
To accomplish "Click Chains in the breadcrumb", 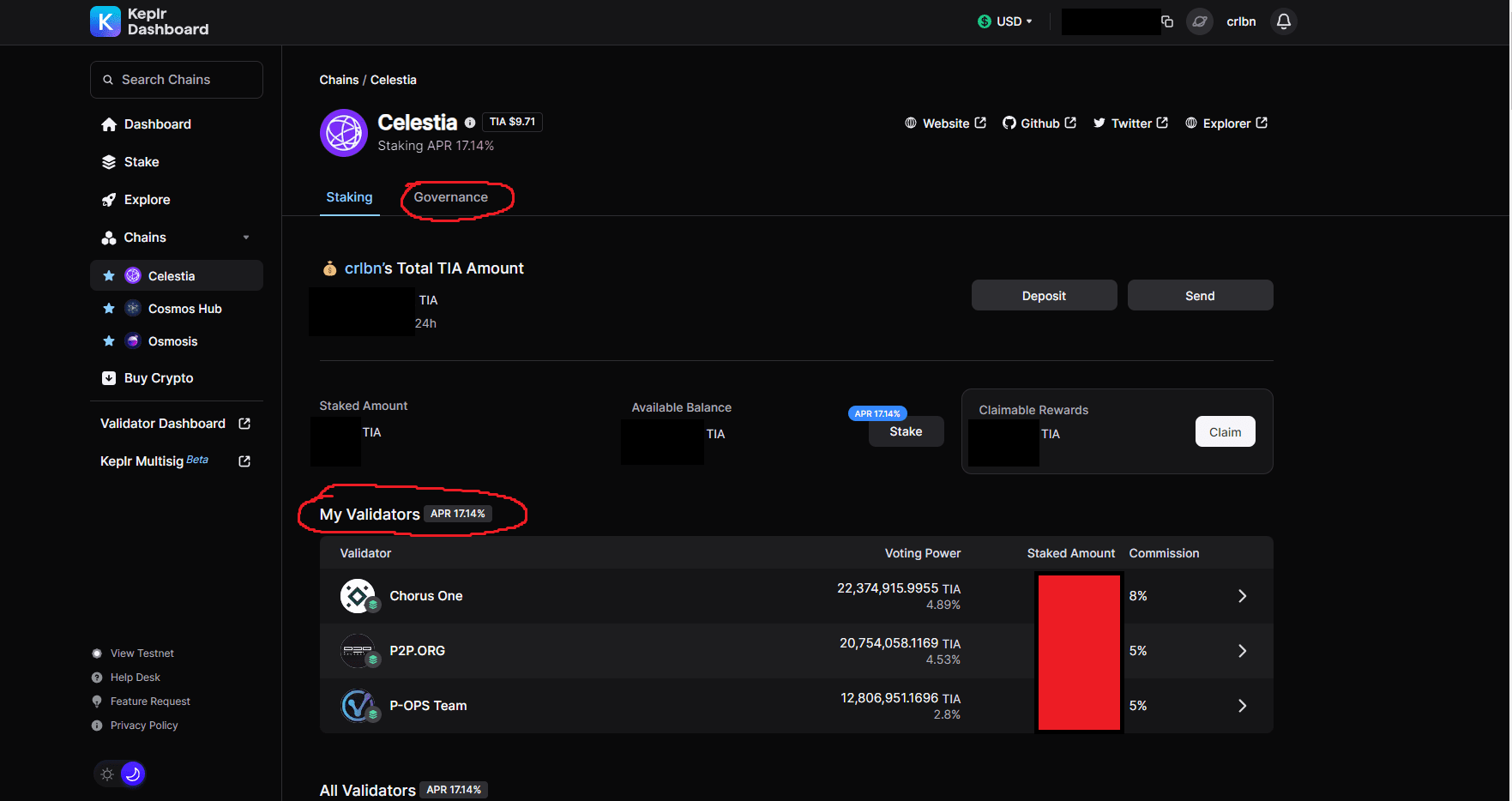I will click(x=339, y=80).
